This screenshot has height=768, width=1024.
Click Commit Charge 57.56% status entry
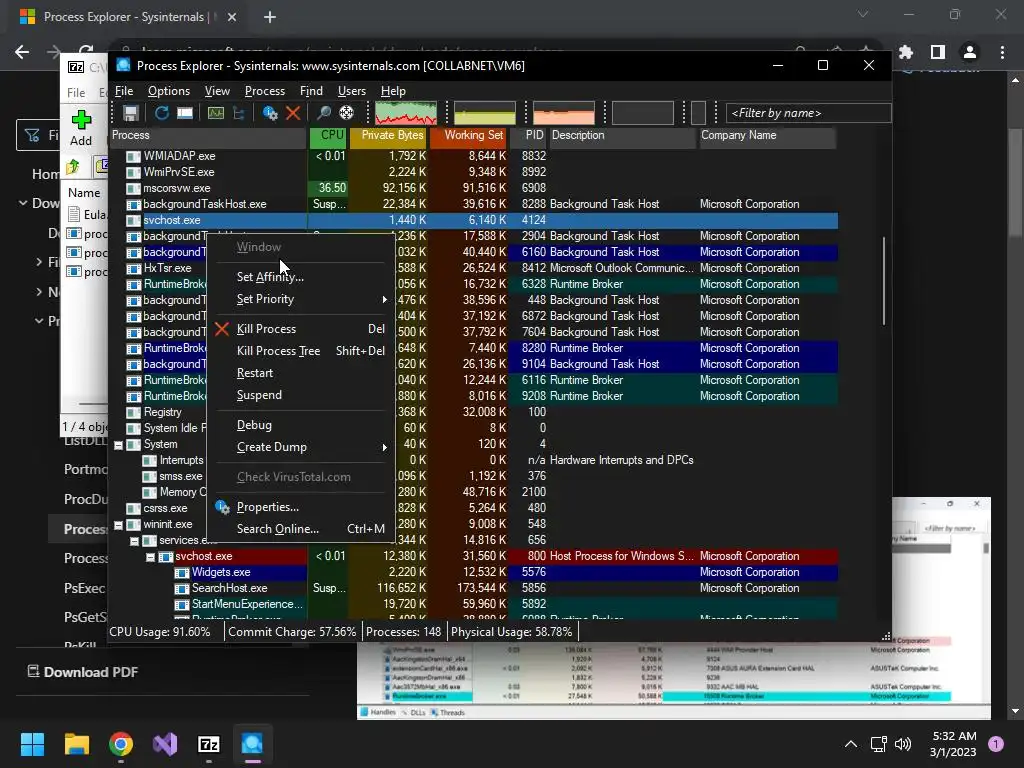point(292,632)
